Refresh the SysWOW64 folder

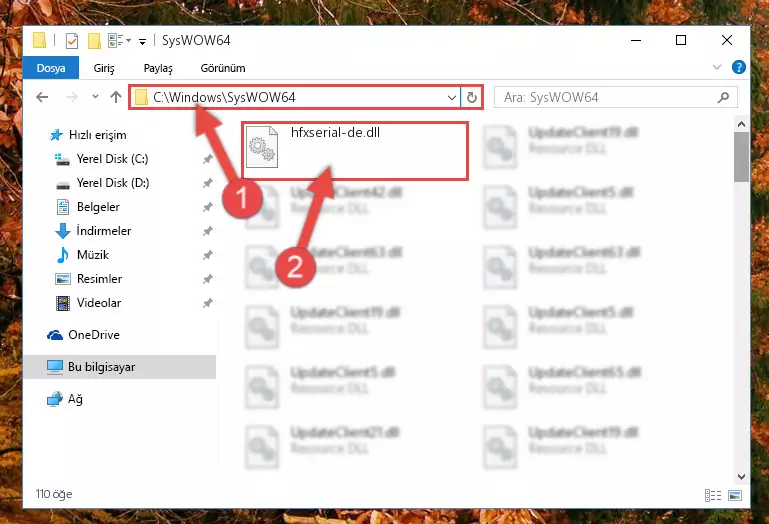472,97
